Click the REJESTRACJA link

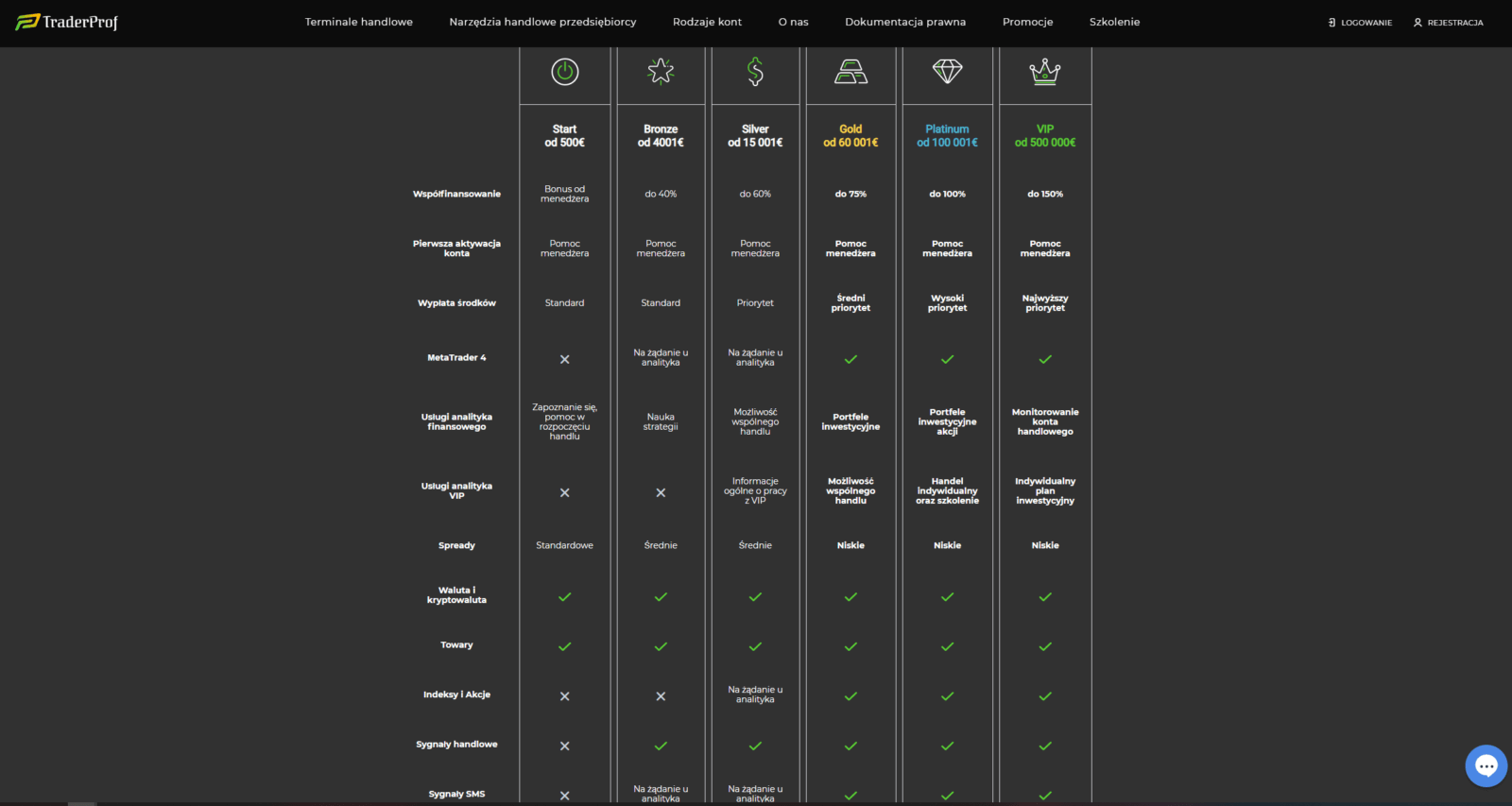click(x=1448, y=23)
